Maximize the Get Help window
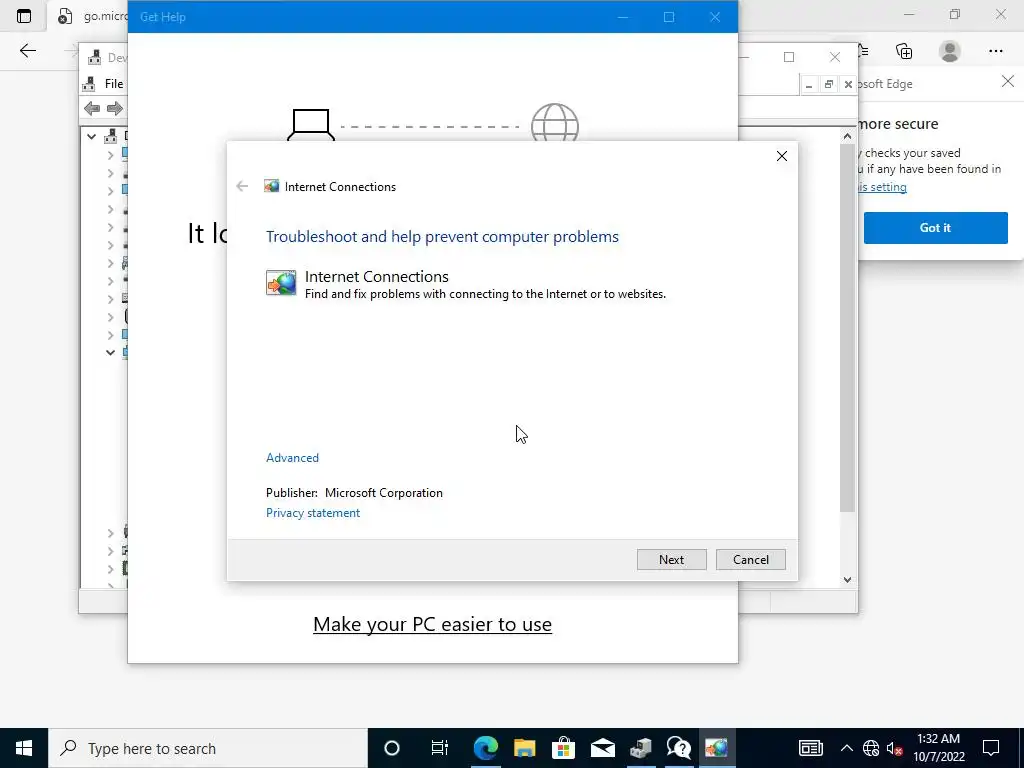Image resolution: width=1024 pixels, height=768 pixels. click(669, 17)
